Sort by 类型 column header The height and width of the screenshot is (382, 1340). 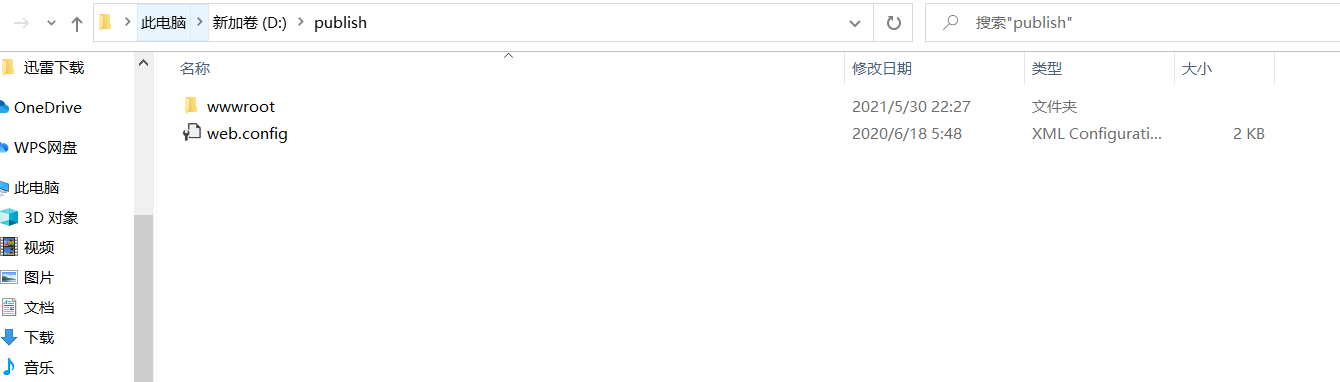click(1047, 69)
